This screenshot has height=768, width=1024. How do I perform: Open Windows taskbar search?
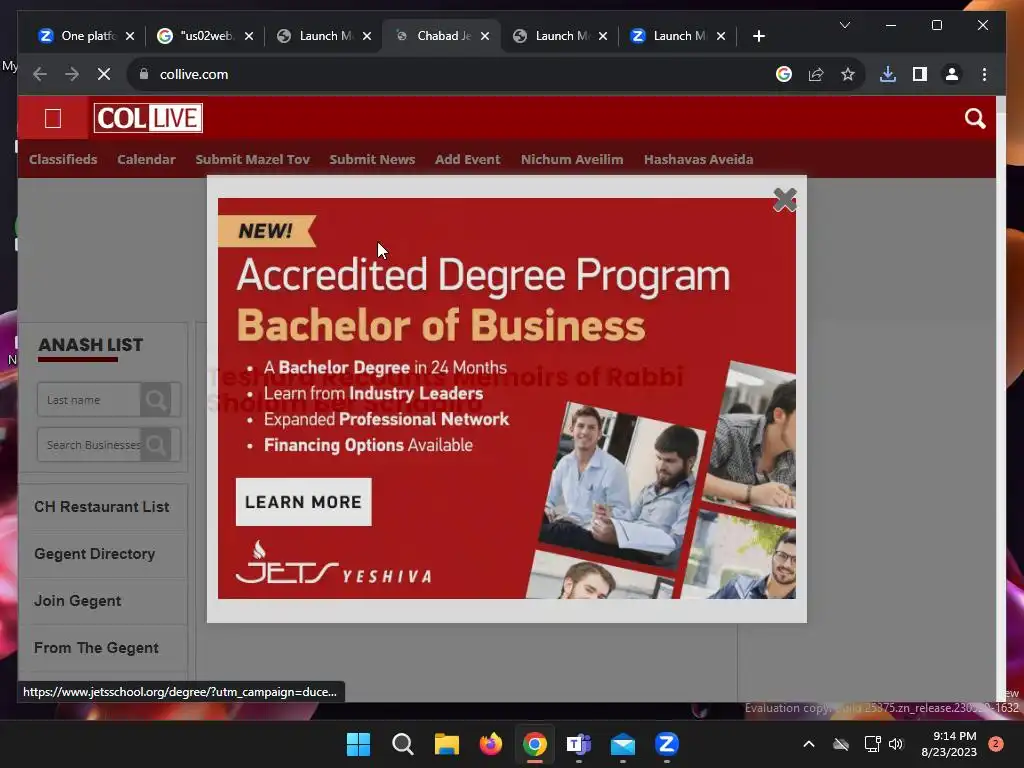[x=402, y=744]
